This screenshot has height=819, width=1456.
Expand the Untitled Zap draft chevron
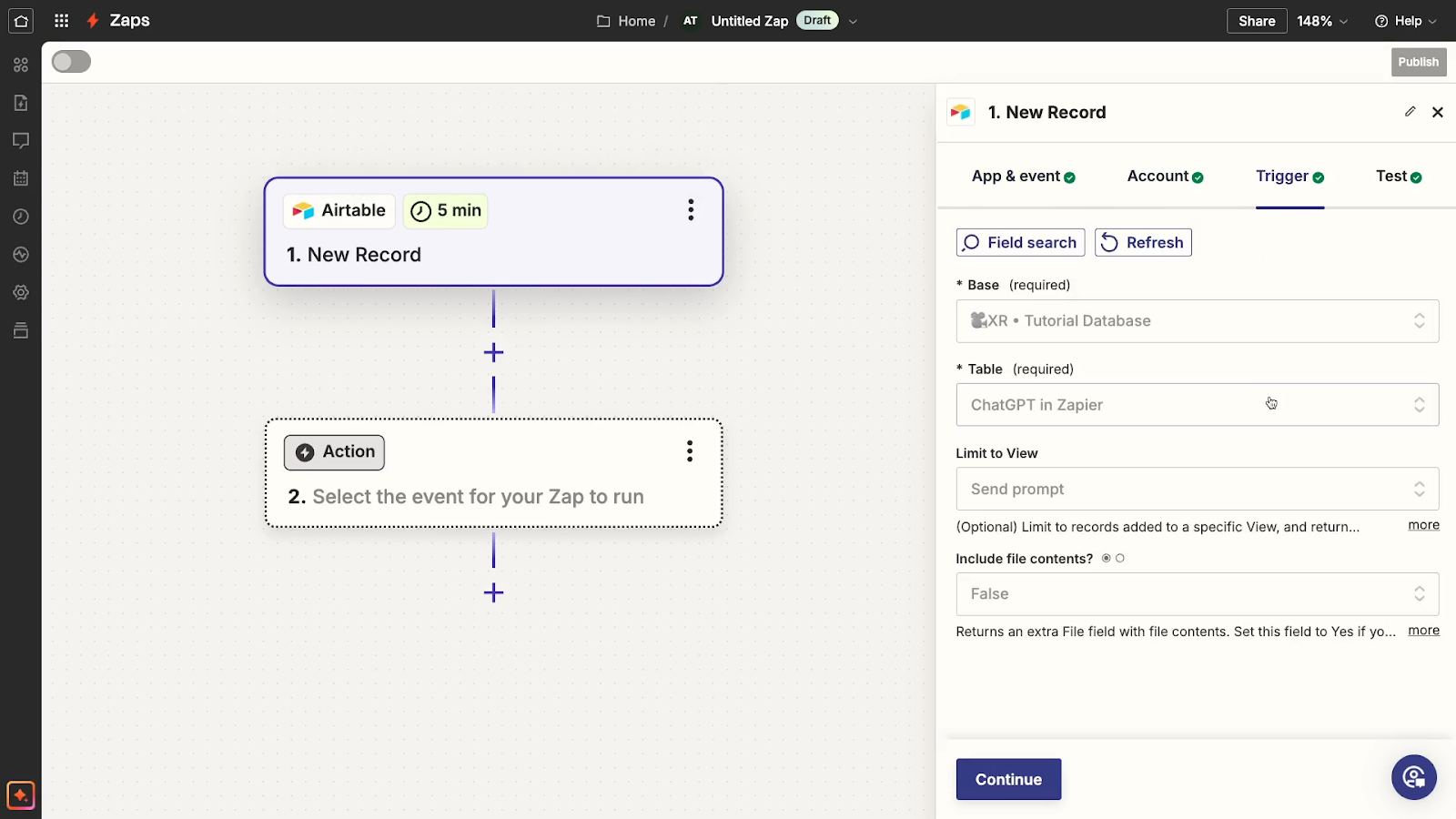(x=853, y=22)
